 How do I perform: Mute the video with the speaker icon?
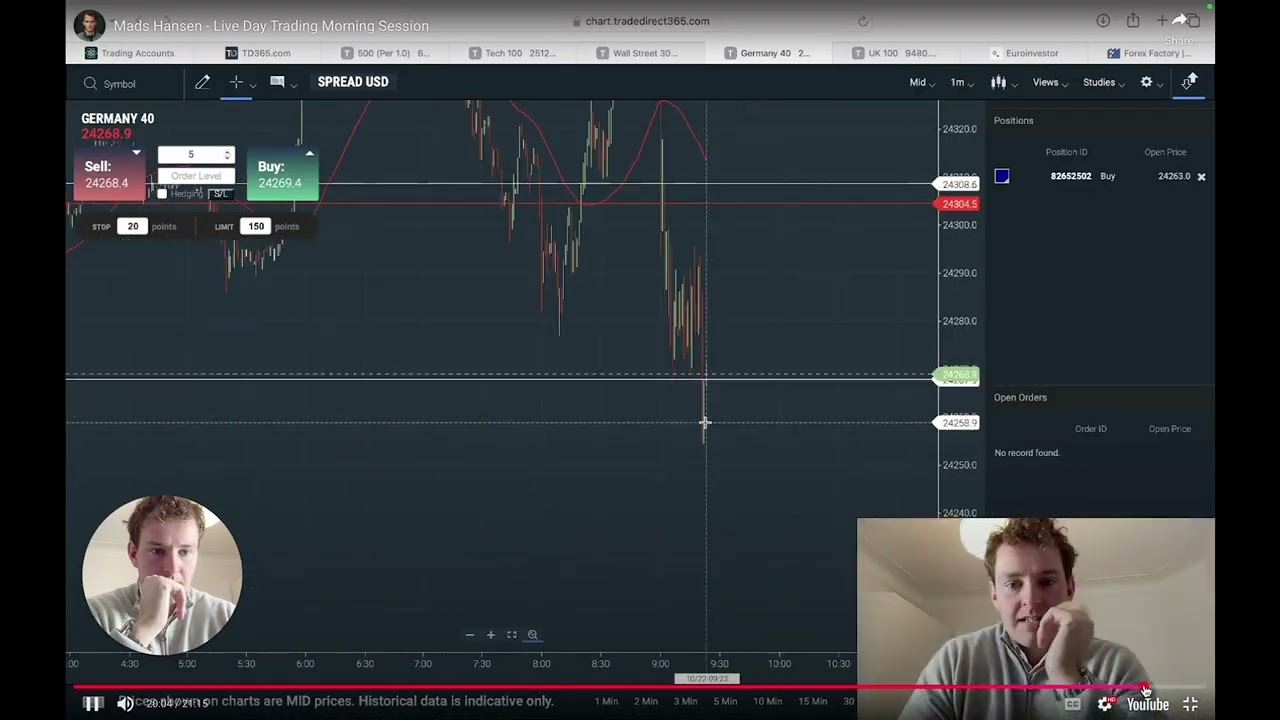[x=125, y=704]
